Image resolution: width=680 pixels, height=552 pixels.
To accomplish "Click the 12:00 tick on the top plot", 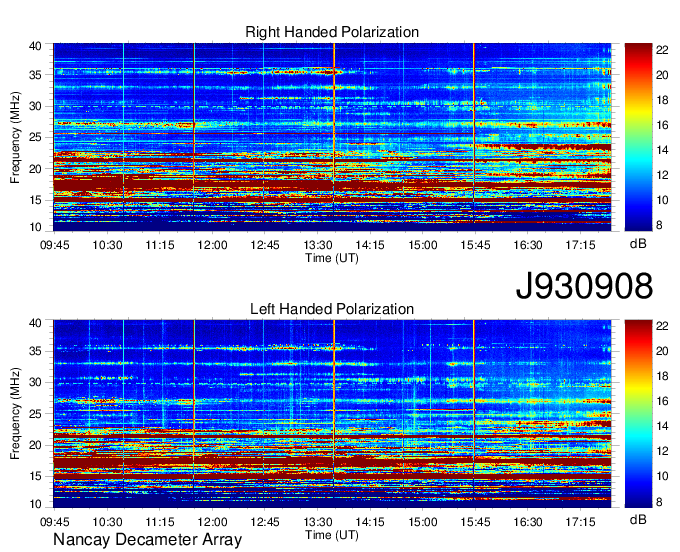I will pos(212,245).
